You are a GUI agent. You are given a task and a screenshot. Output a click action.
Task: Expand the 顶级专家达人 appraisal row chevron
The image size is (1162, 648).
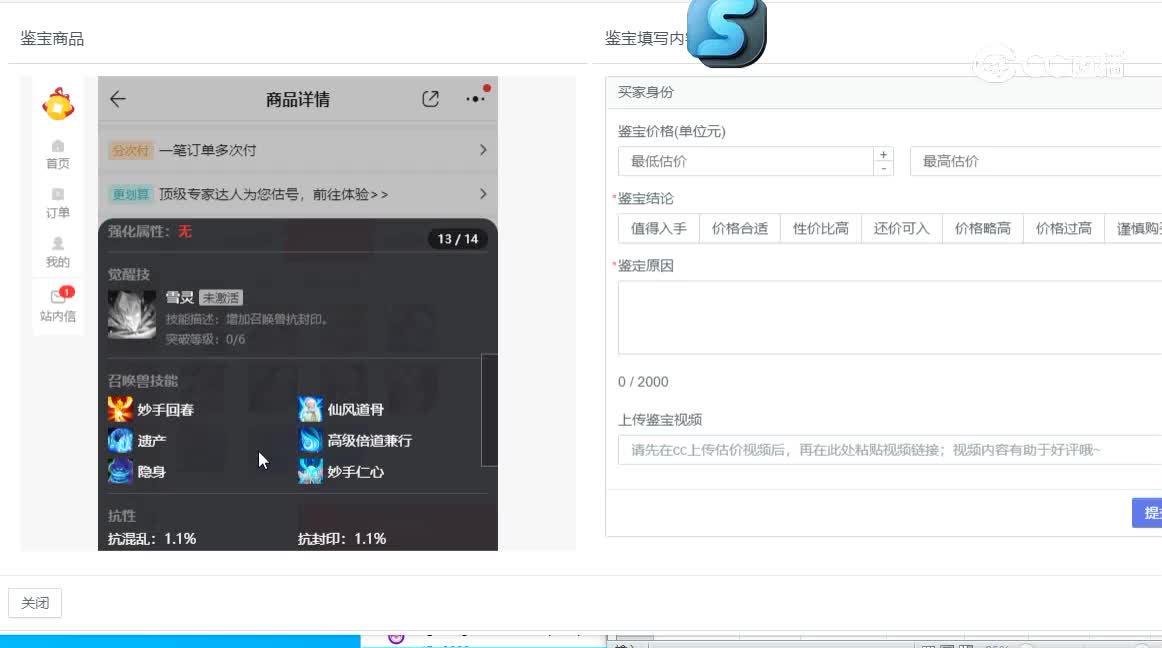tap(483, 194)
